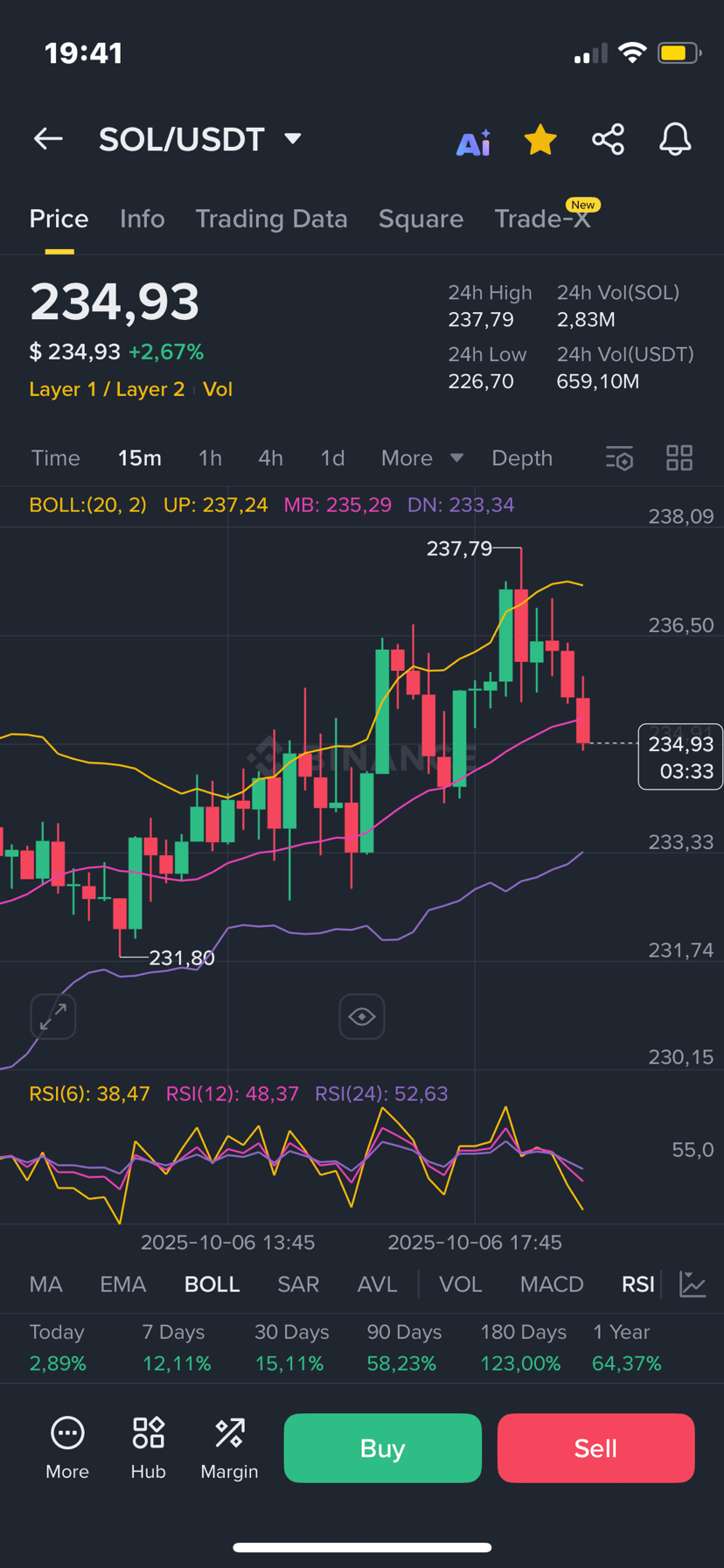This screenshot has height=1568, width=724.
Task: Tap the 30 Days 15,11% performance
Action: coord(291,1348)
